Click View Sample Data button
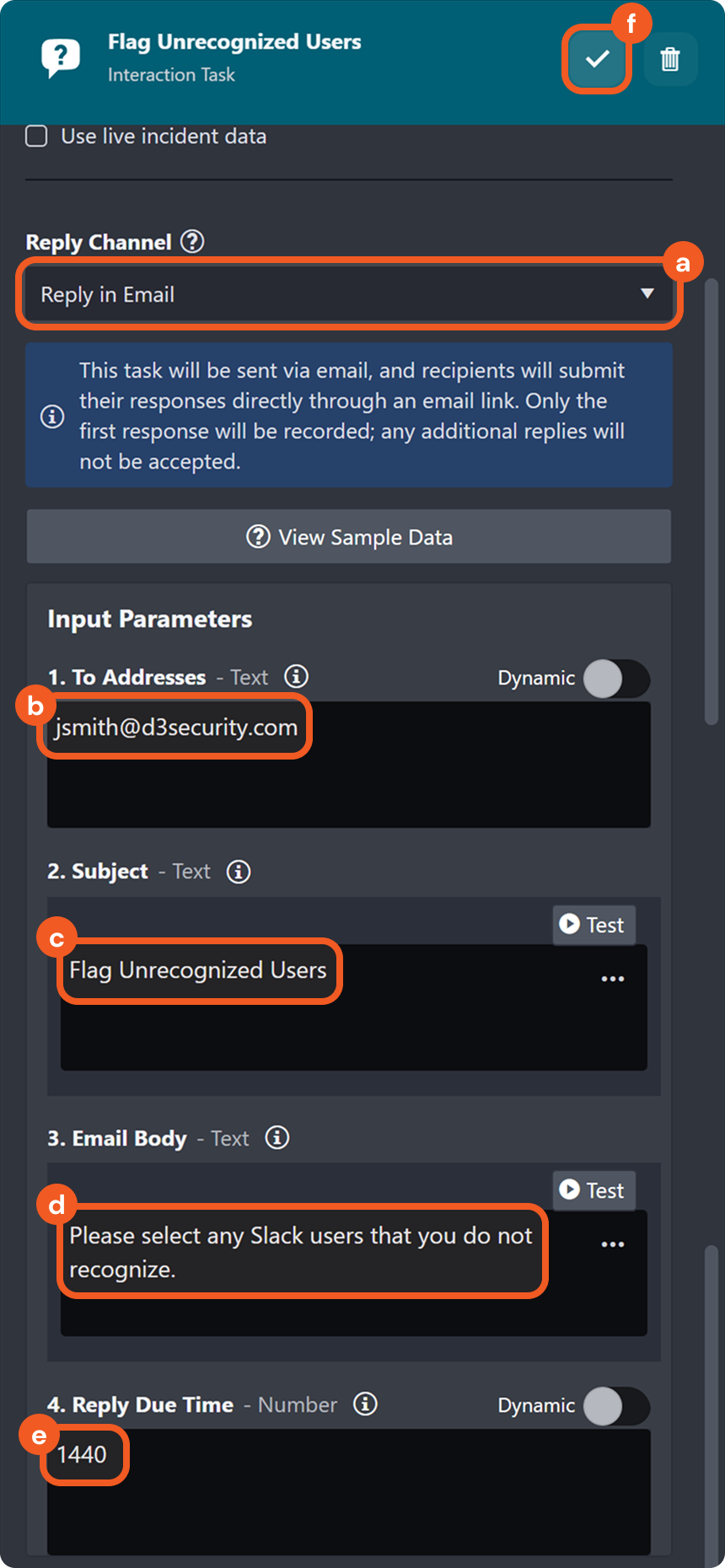The width and height of the screenshot is (725, 1568). pyautogui.click(x=349, y=537)
